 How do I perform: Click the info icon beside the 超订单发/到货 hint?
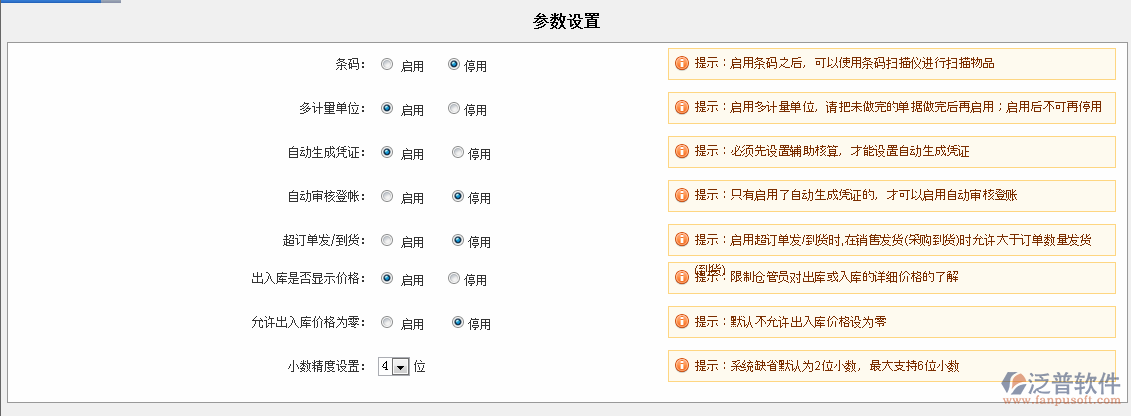coord(682,240)
